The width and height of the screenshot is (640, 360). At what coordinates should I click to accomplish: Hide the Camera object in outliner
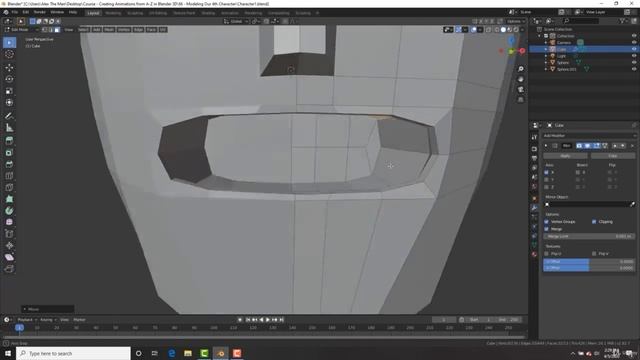[x=634, y=42]
